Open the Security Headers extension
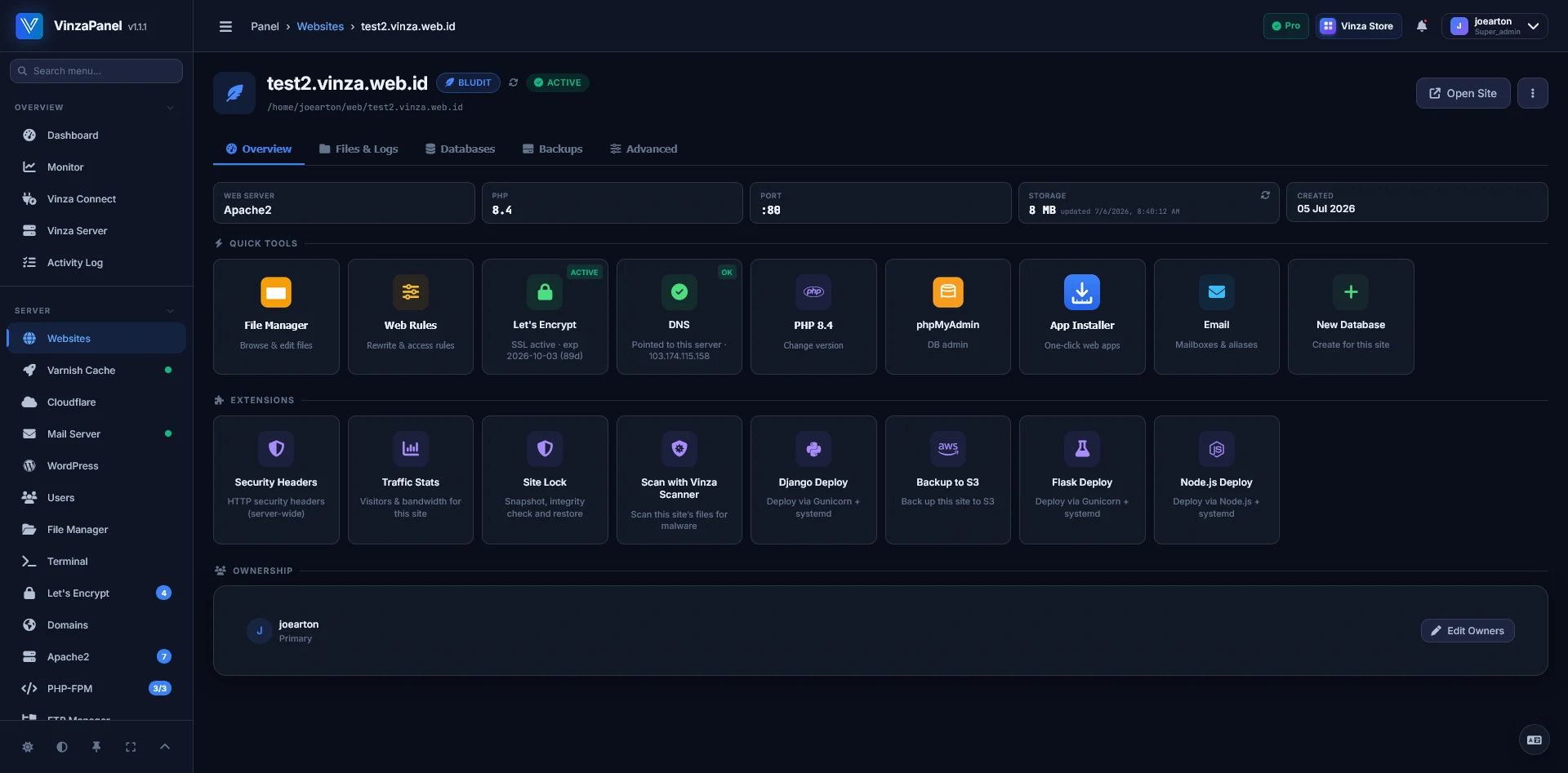The height and width of the screenshot is (773, 1568). (276, 480)
